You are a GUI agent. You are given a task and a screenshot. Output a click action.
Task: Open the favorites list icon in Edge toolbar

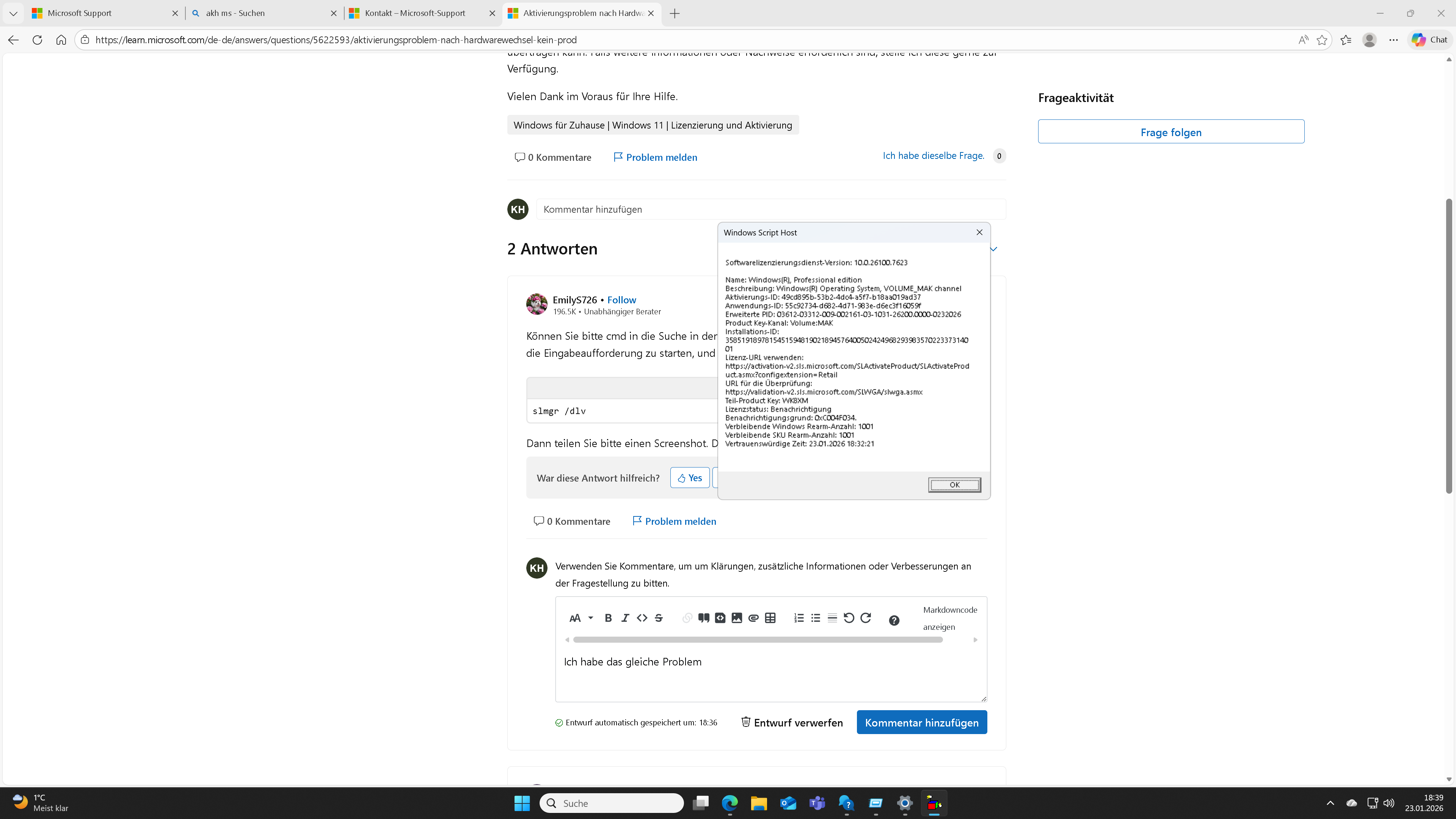click(x=1346, y=39)
